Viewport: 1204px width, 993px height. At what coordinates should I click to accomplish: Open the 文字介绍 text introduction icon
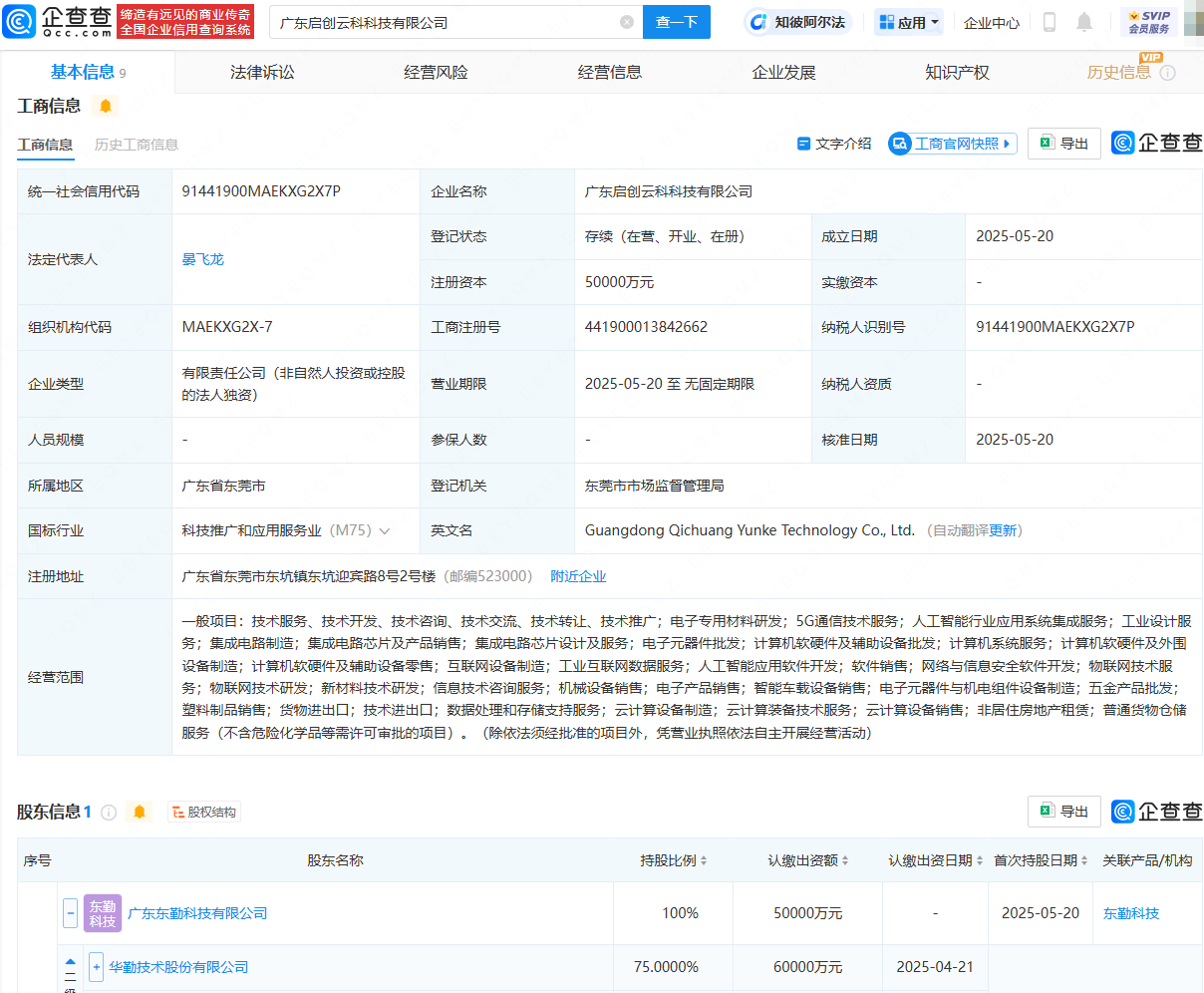coord(804,143)
